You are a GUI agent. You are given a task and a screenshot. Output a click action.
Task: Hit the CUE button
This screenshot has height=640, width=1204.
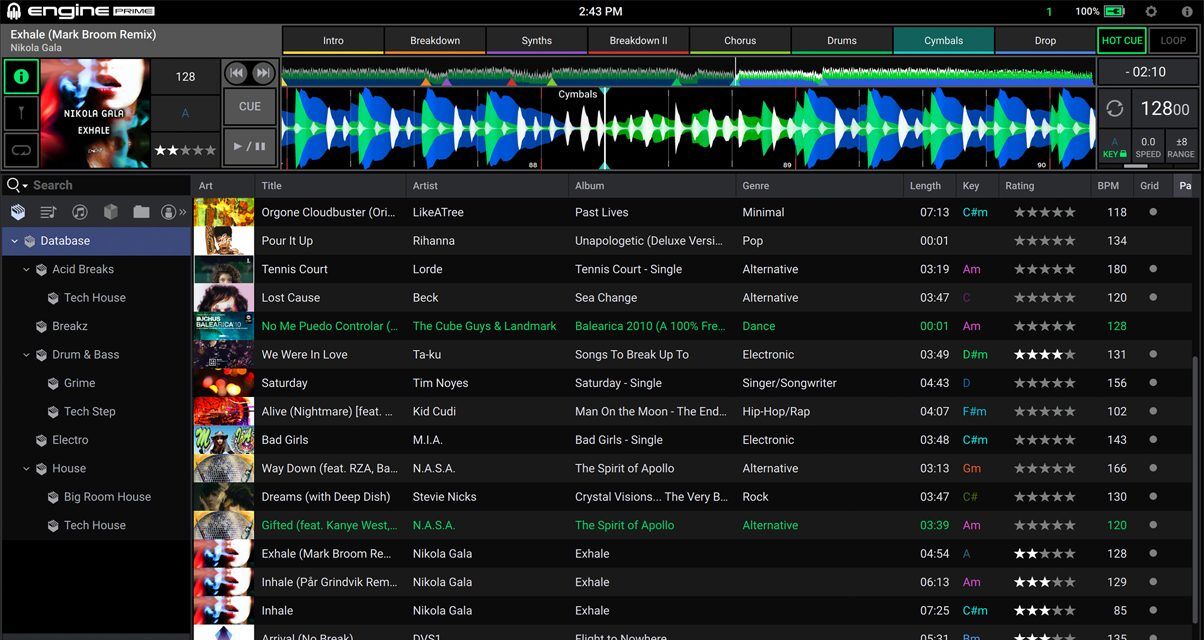click(250, 106)
